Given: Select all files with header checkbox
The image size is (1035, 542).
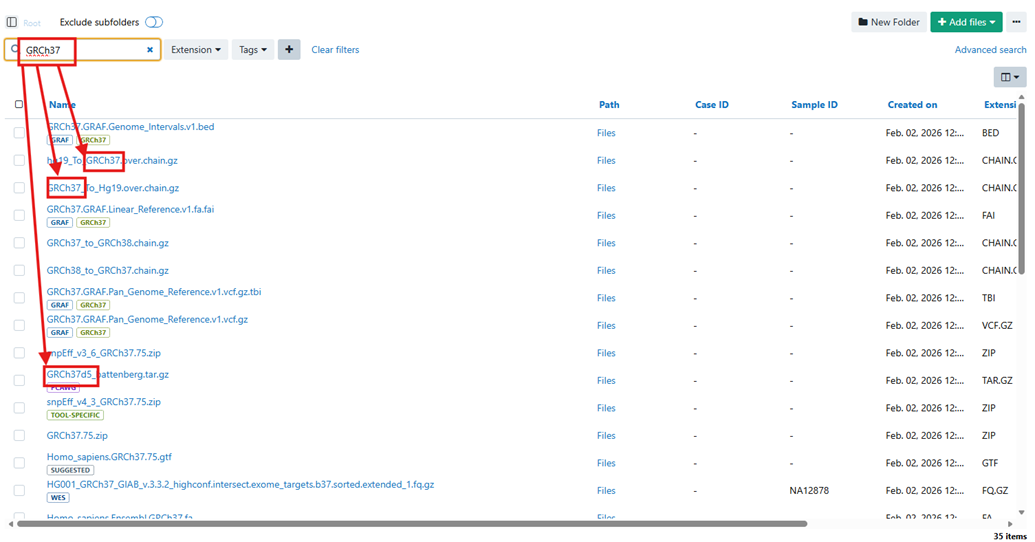Looking at the screenshot, I should [x=19, y=104].
